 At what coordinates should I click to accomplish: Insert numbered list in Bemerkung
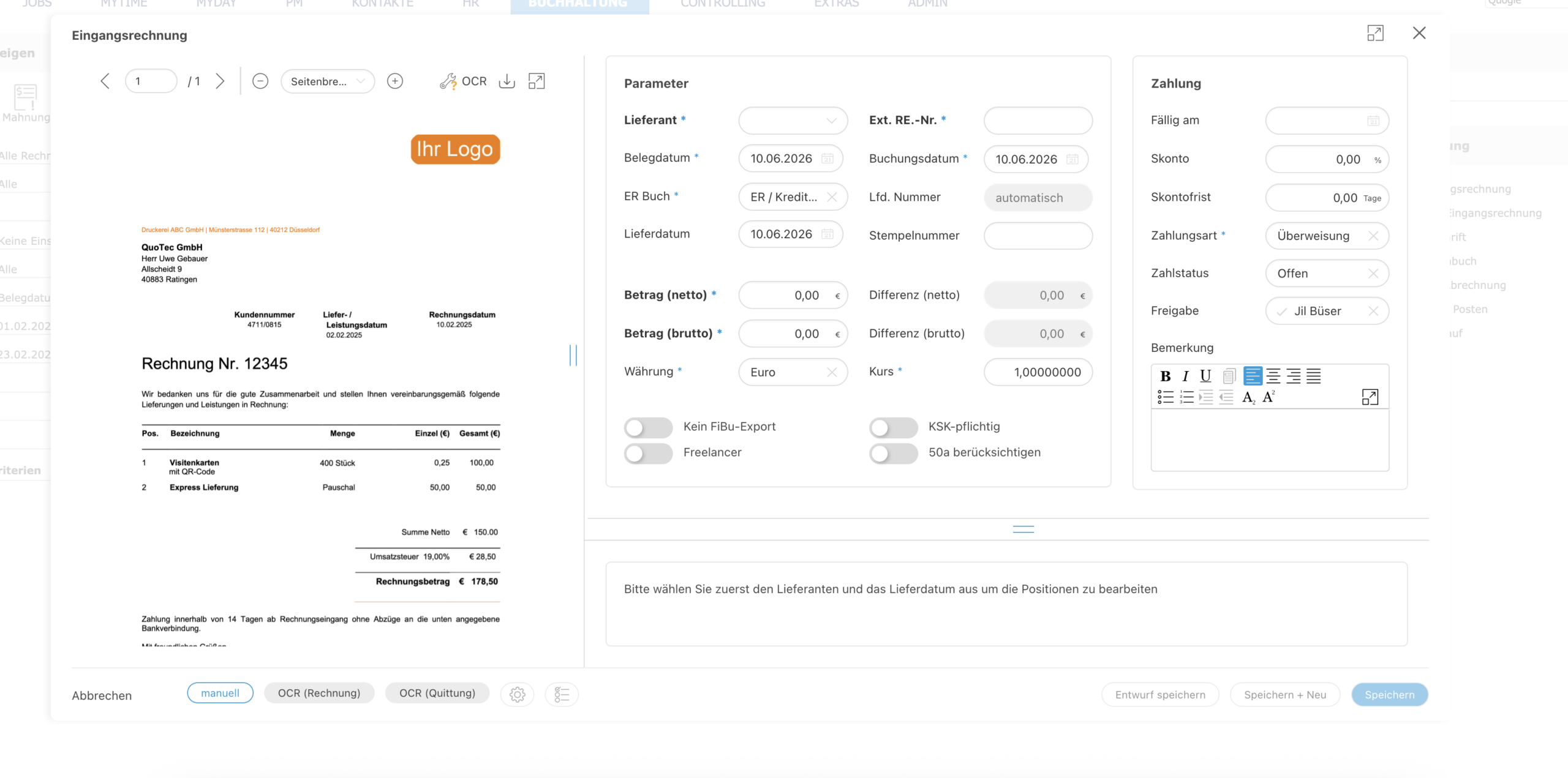1186,397
